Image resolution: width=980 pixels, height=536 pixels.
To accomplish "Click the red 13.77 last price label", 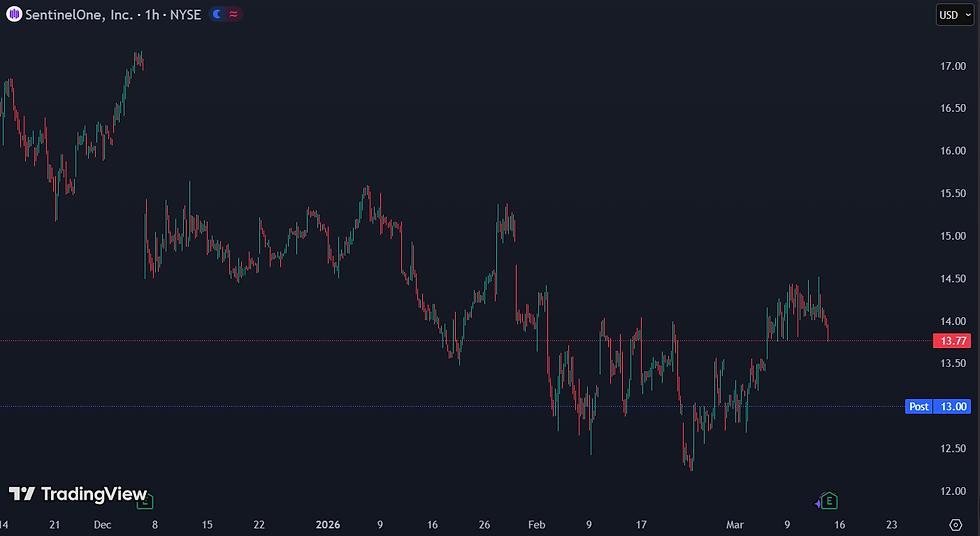I will [x=952, y=341].
